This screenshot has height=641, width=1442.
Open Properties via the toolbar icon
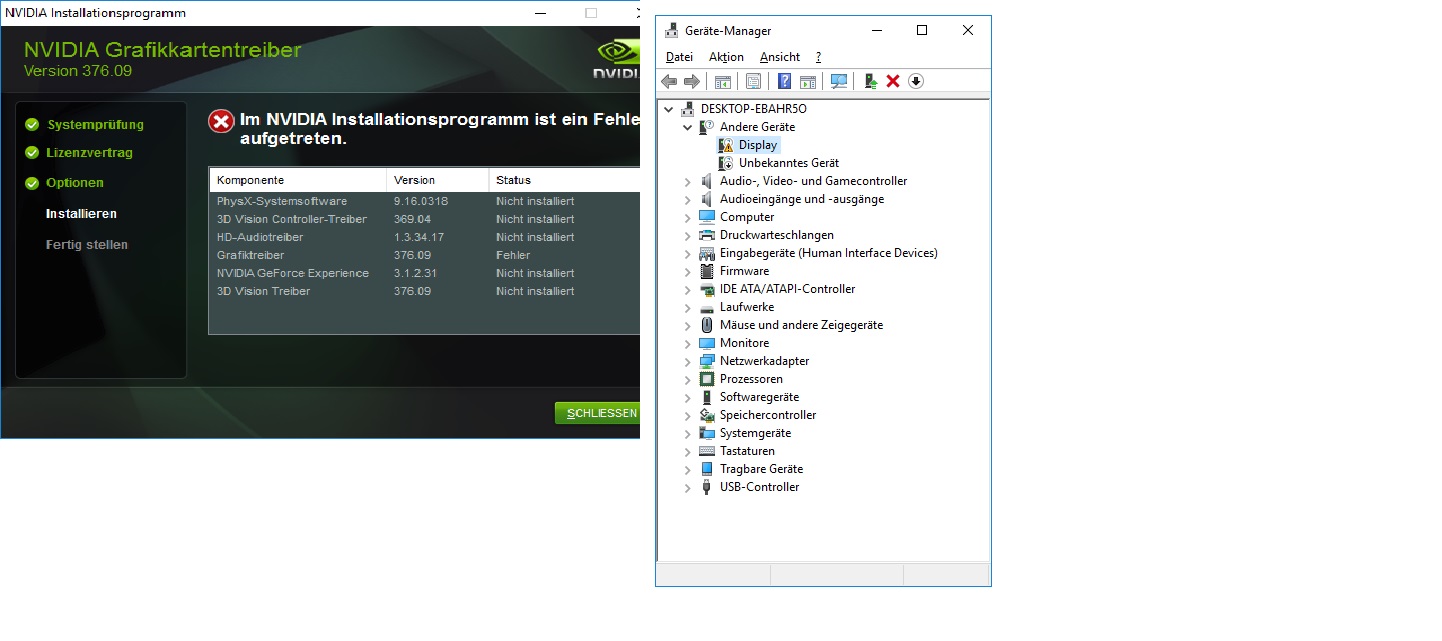click(x=753, y=81)
